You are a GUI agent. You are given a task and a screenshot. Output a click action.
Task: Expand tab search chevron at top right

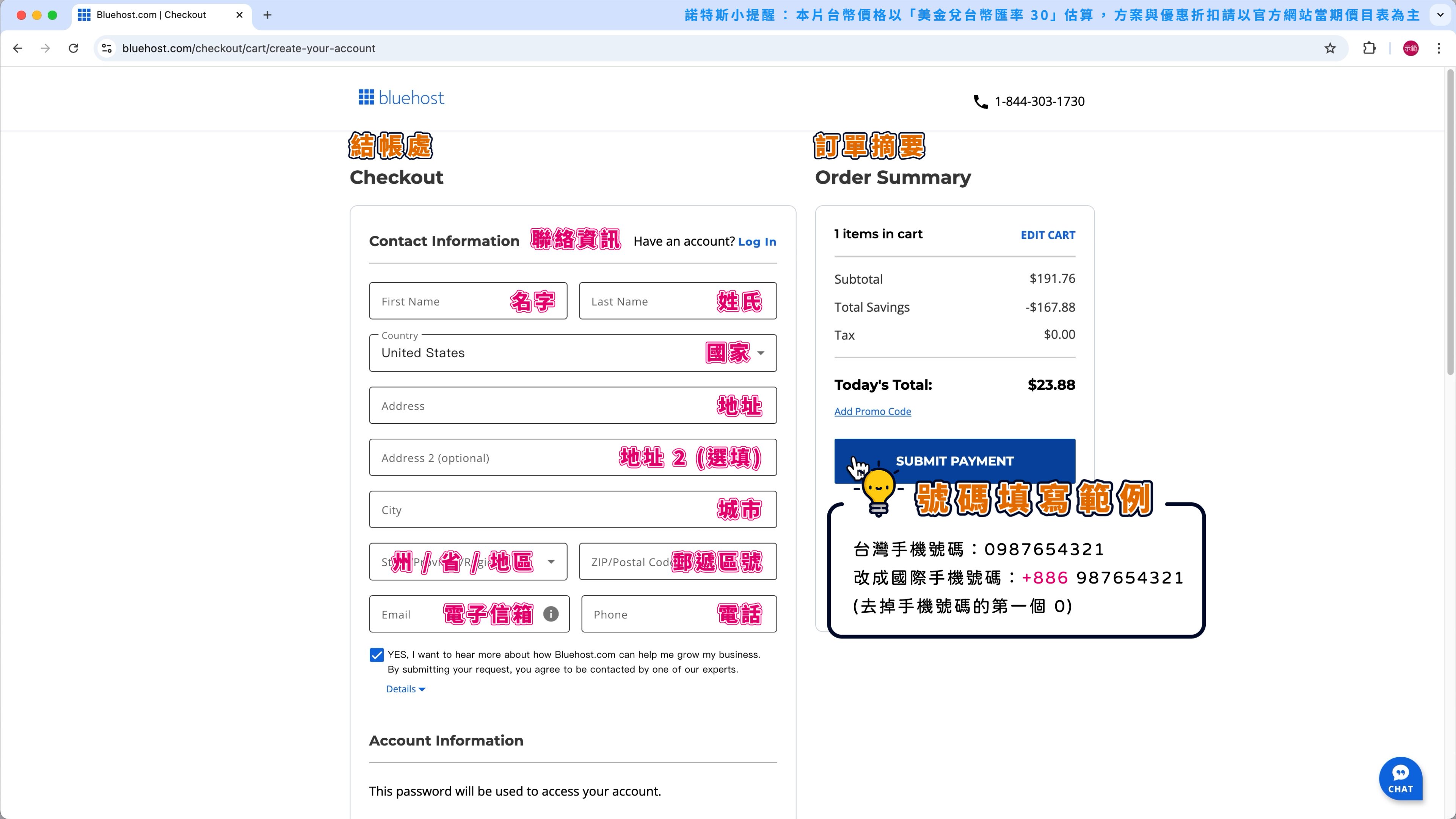tap(1440, 15)
